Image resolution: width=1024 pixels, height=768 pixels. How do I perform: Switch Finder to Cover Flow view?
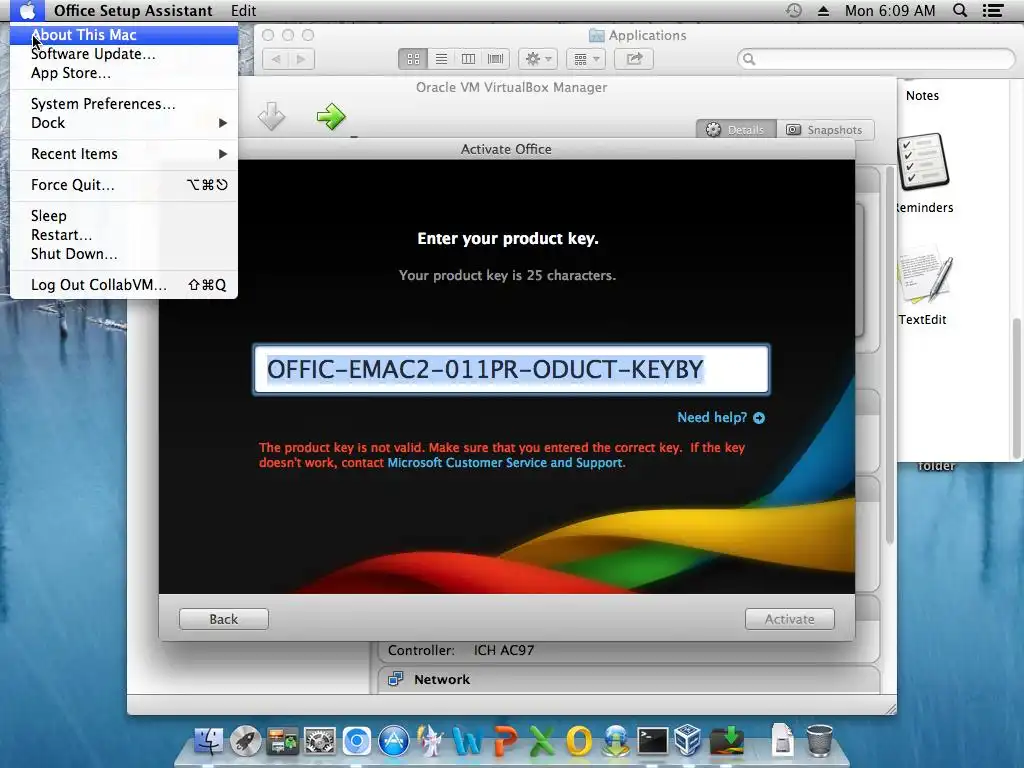496,59
